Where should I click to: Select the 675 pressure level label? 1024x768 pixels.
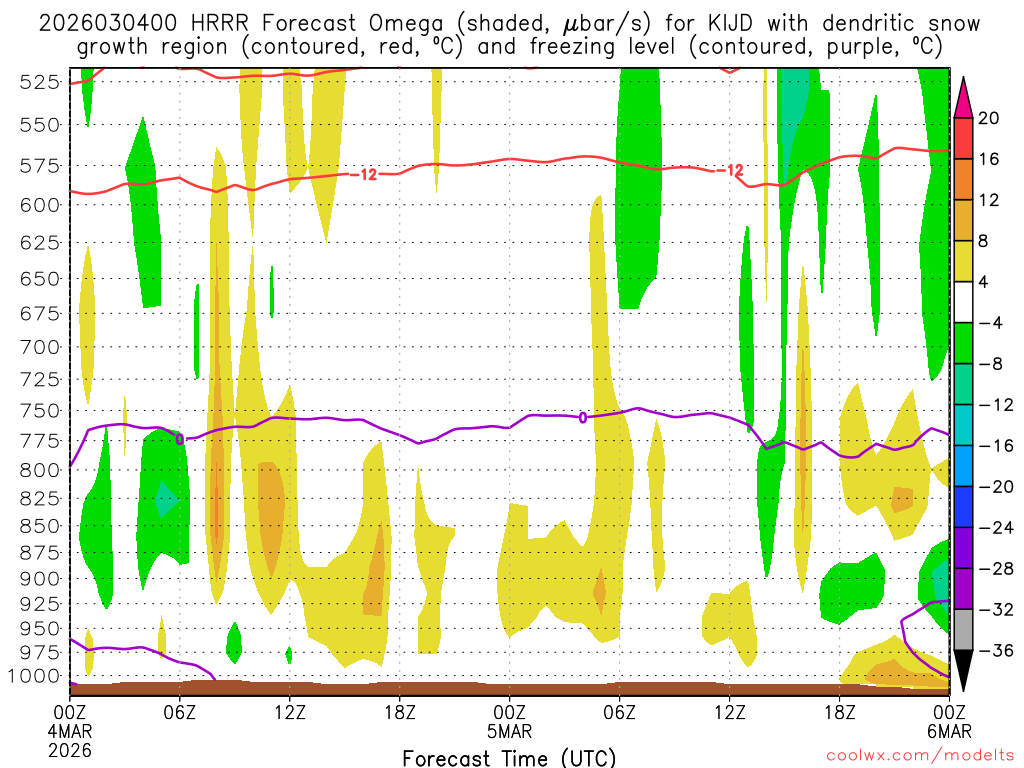click(40, 313)
